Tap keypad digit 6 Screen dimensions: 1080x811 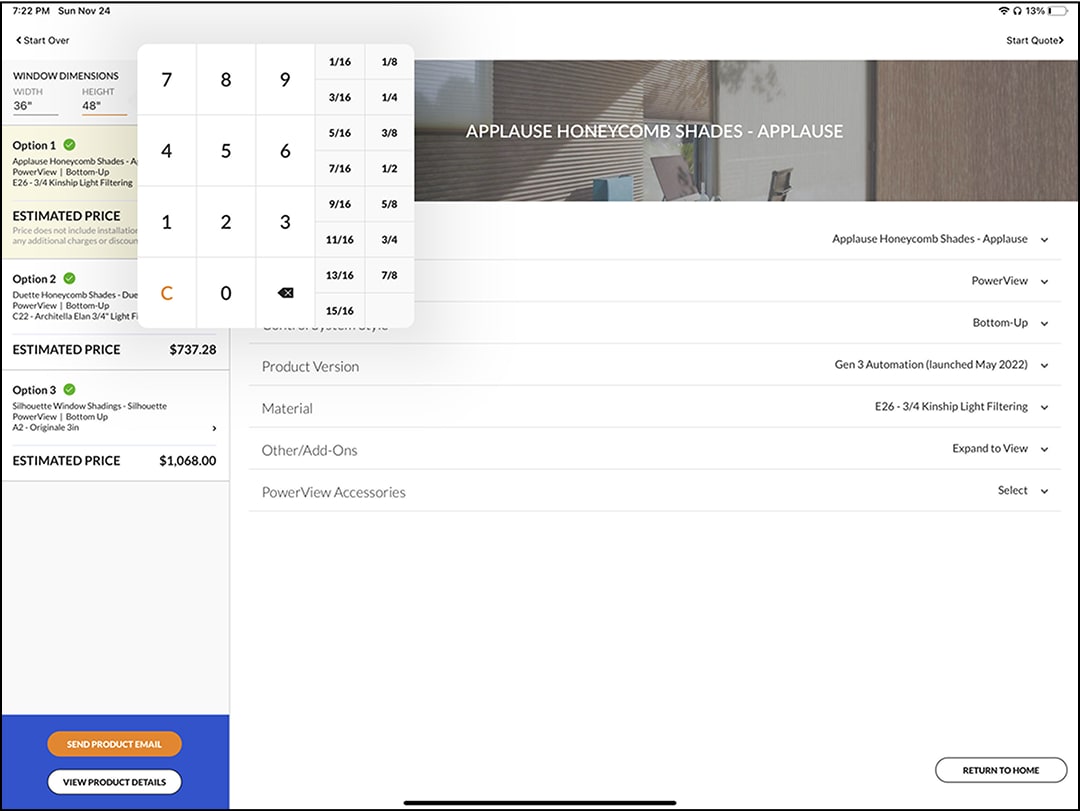285,151
